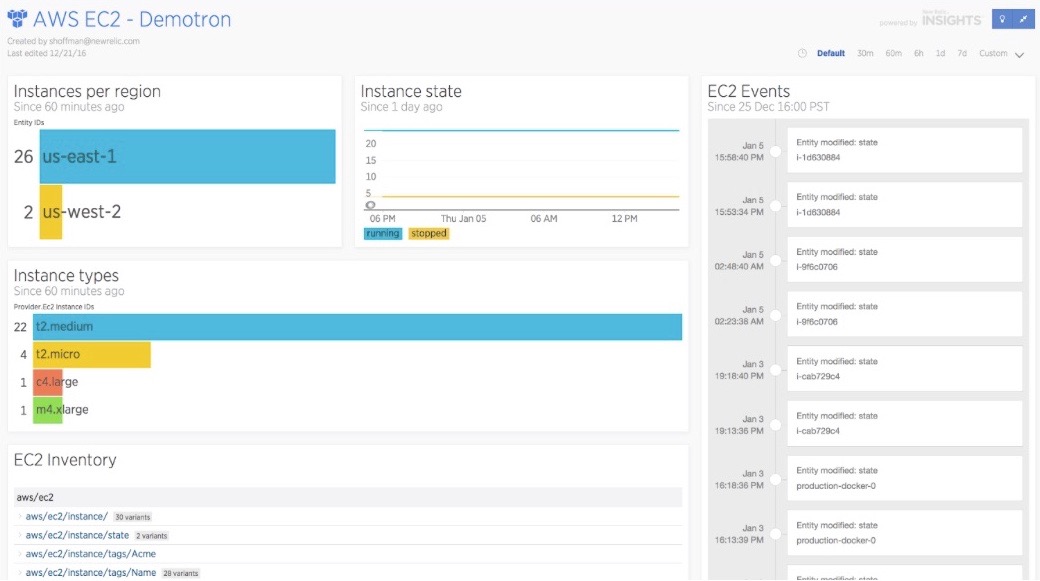Expand the aws/ec2/instance/tags/Name row chevron
This screenshot has height=581, width=1040.
[x=19, y=572]
